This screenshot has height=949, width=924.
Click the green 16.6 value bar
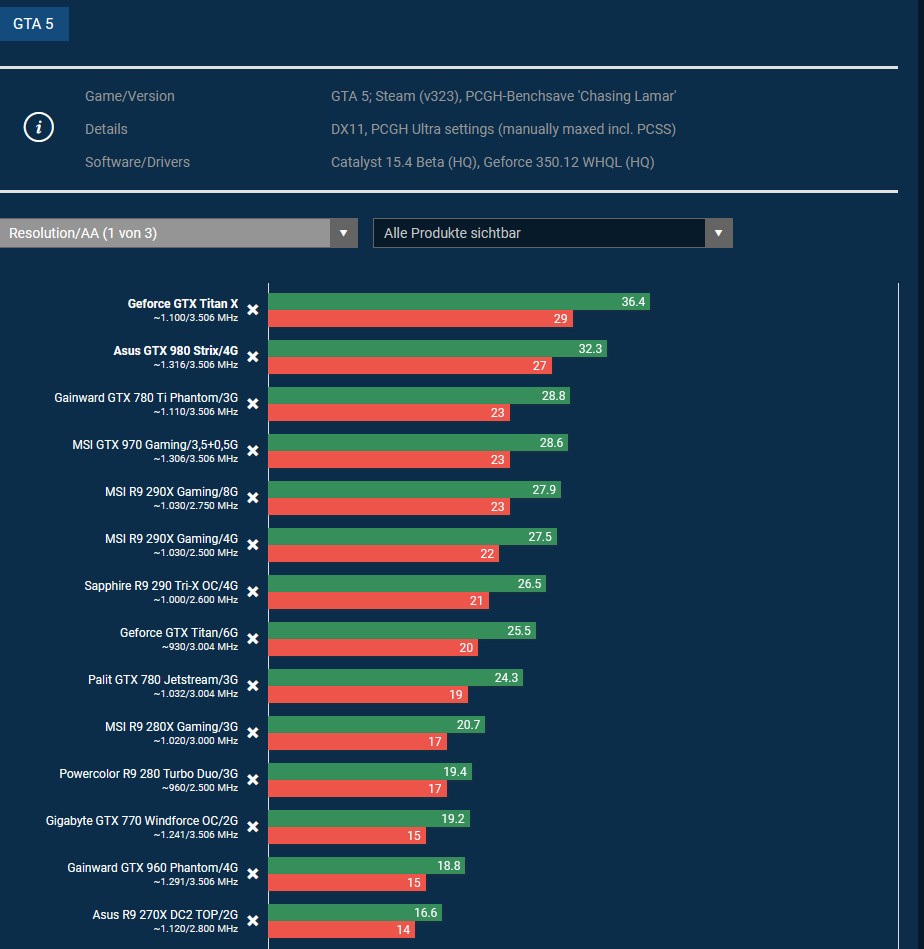(355, 913)
